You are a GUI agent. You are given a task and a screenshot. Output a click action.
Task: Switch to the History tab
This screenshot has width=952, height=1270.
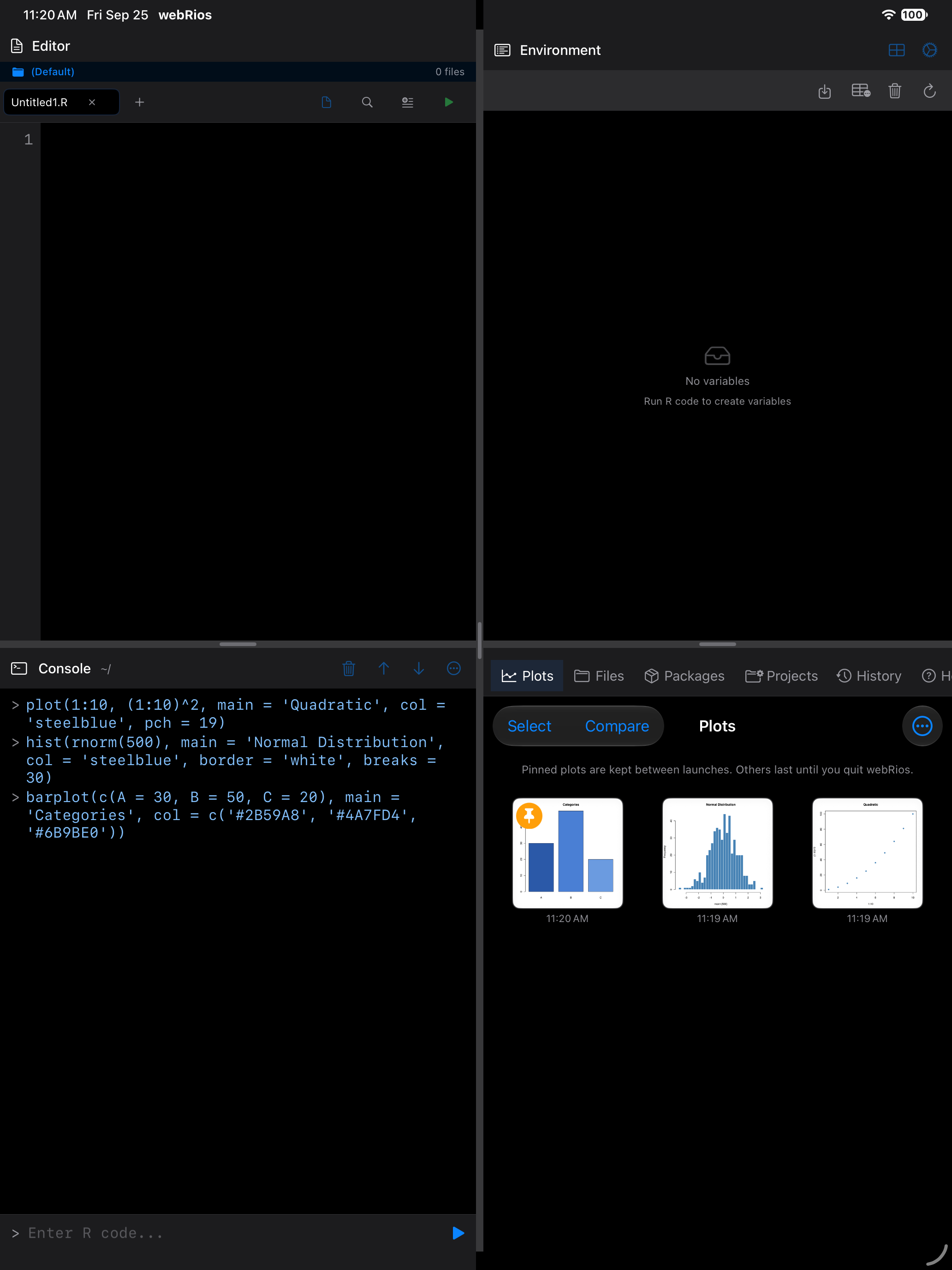pos(869,676)
